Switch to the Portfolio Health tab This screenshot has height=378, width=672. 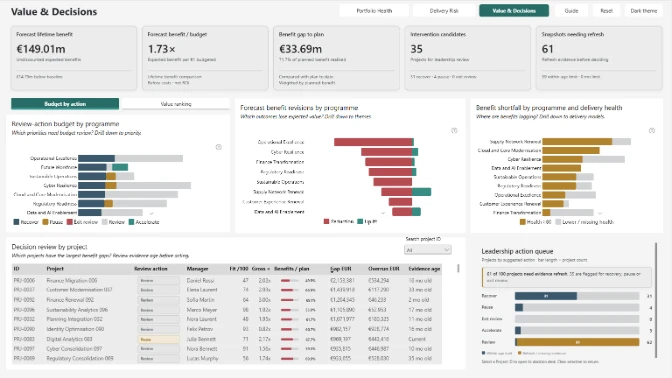[x=374, y=11]
